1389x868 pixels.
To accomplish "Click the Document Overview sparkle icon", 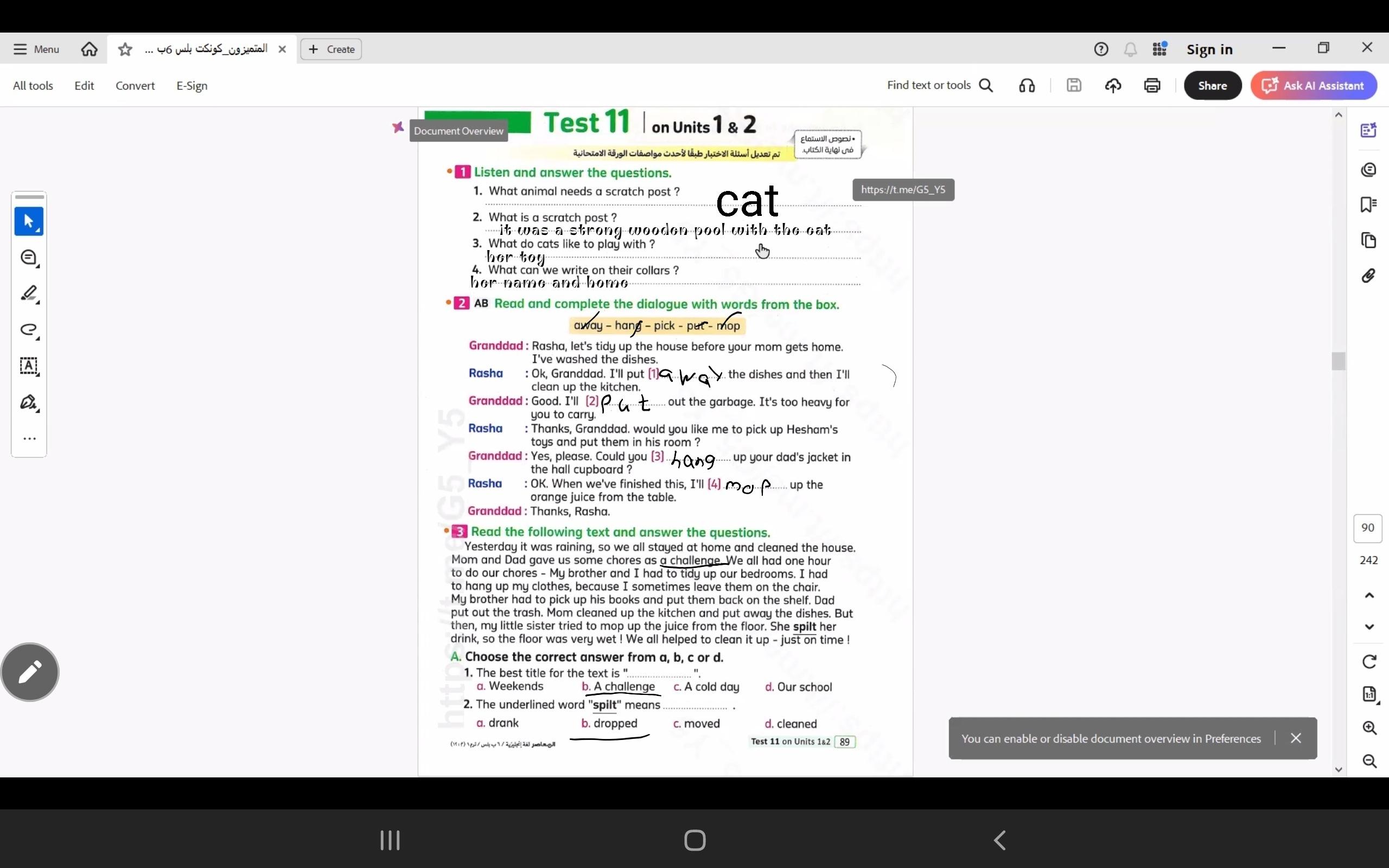I will pos(398,127).
